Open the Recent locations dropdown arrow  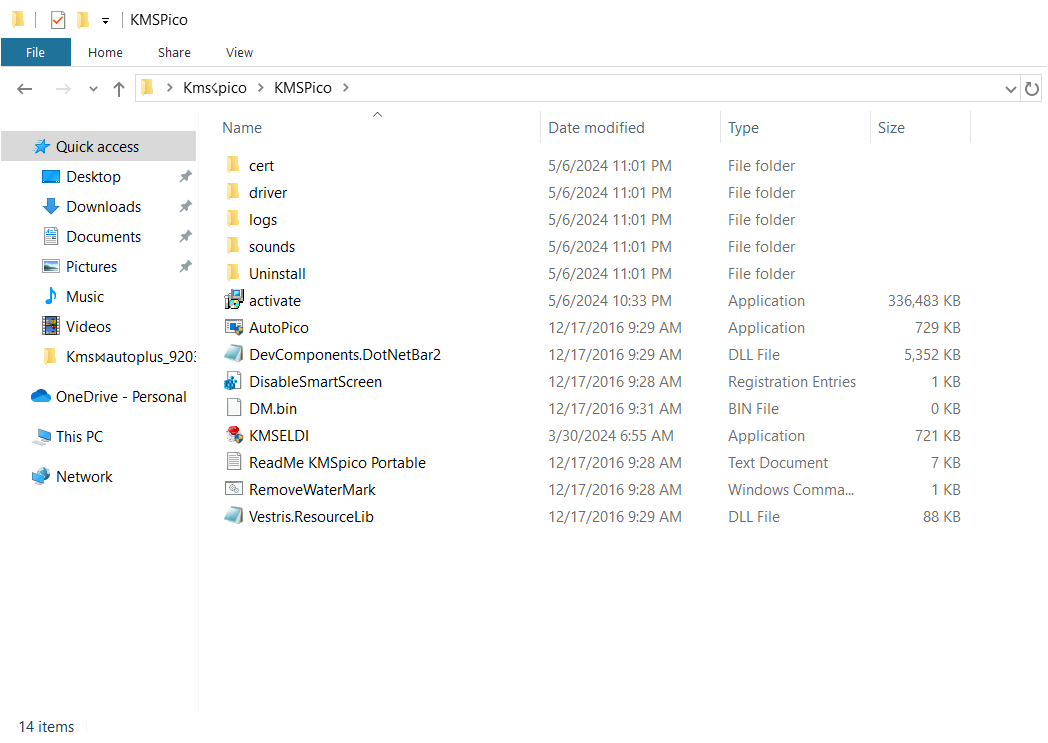pyautogui.click(x=94, y=89)
